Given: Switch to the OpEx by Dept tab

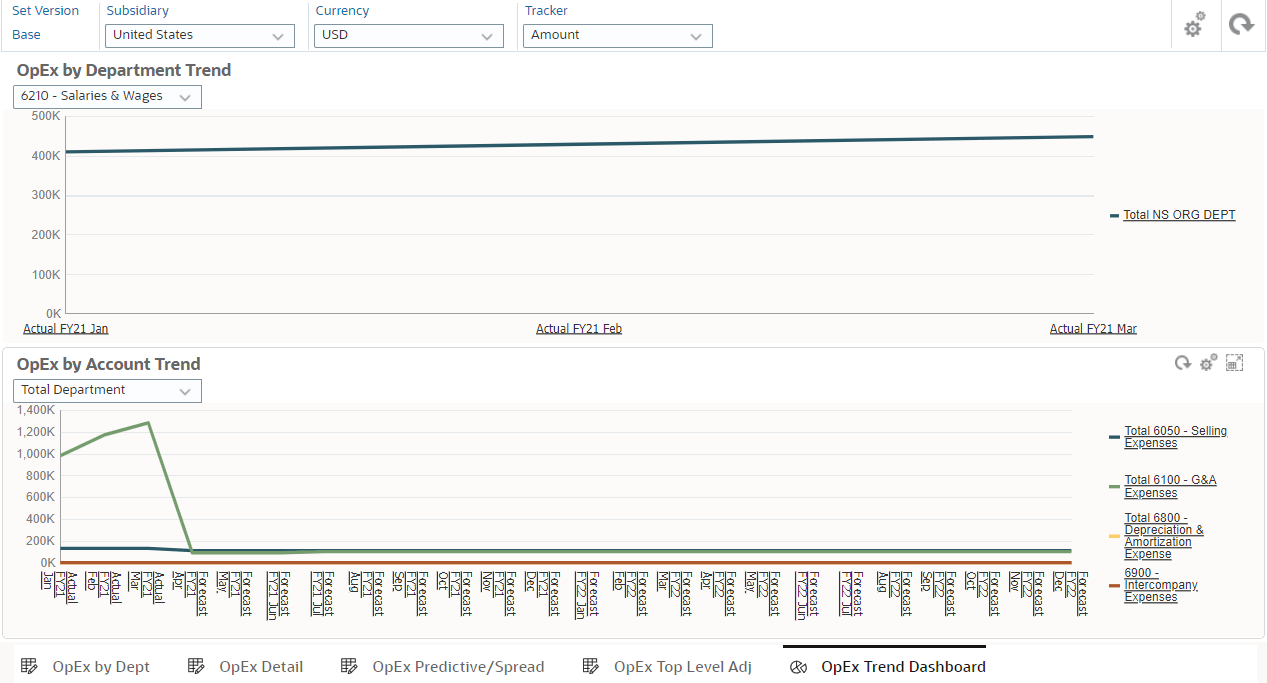Looking at the screenshot, I should click(x=86, y=667).
